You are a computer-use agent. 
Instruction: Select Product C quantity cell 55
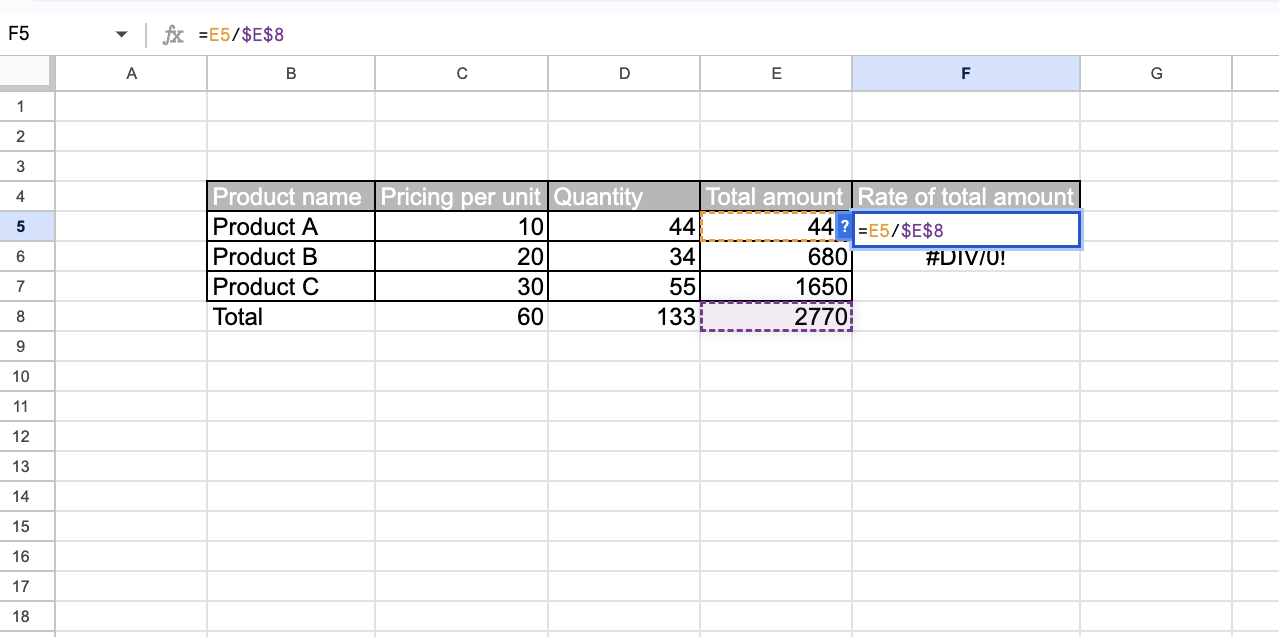(624, 286)
